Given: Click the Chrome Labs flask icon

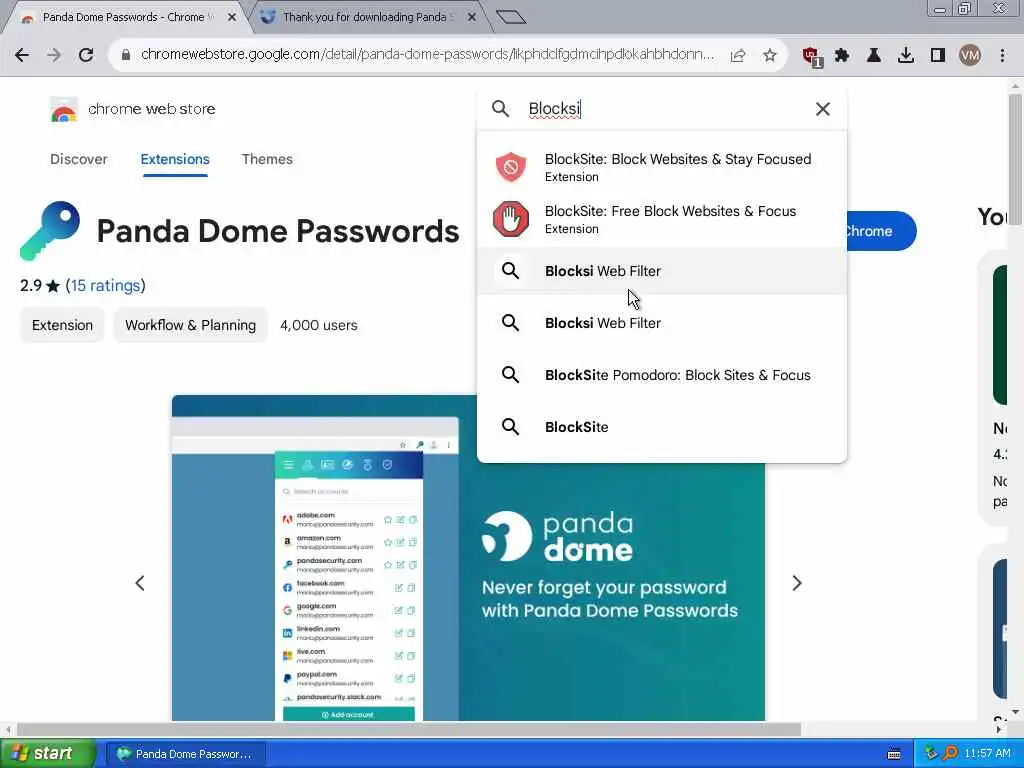Looking at the screenshot, I should coord(874,55).
